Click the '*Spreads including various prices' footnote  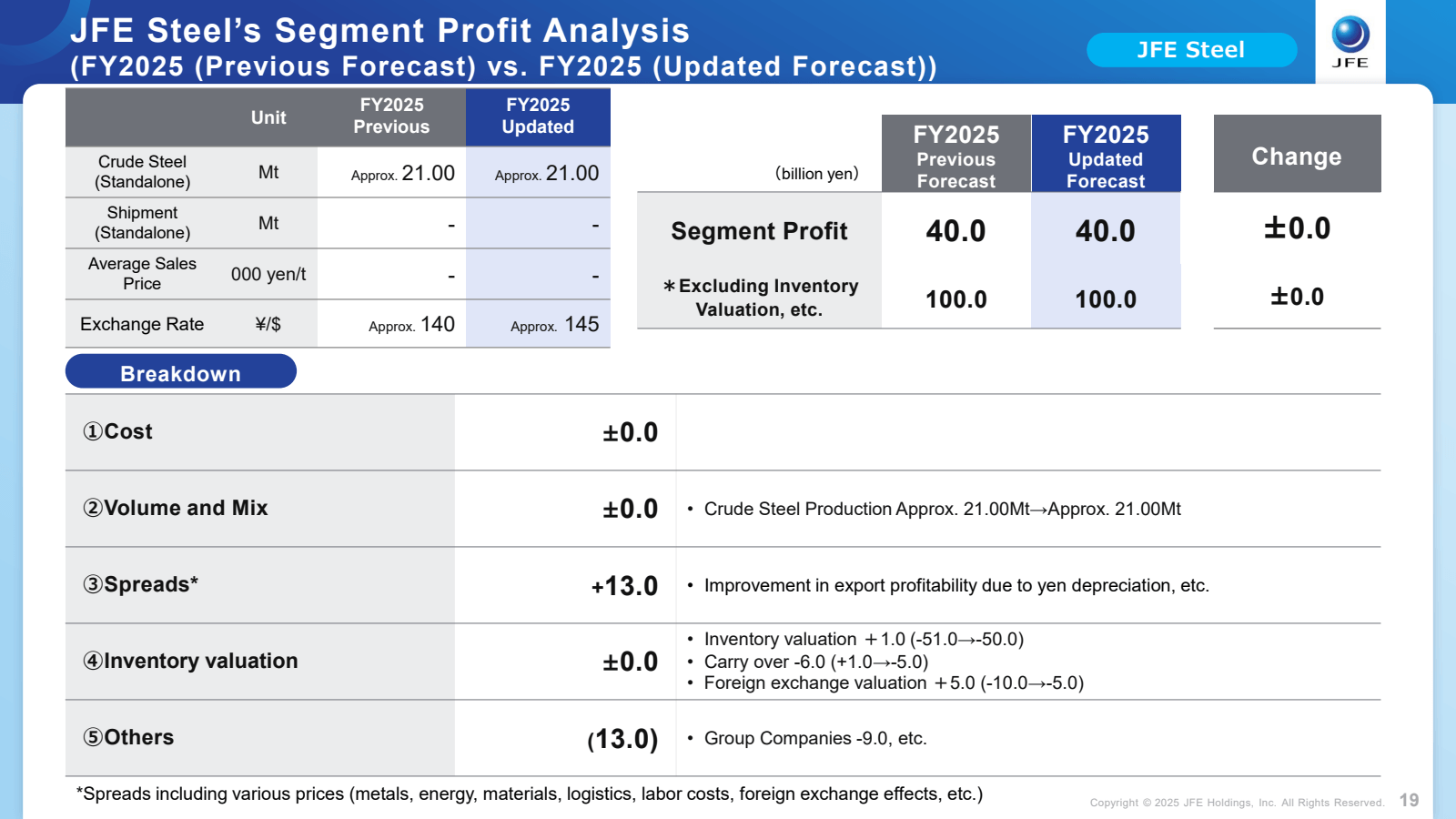coord(530,794)
